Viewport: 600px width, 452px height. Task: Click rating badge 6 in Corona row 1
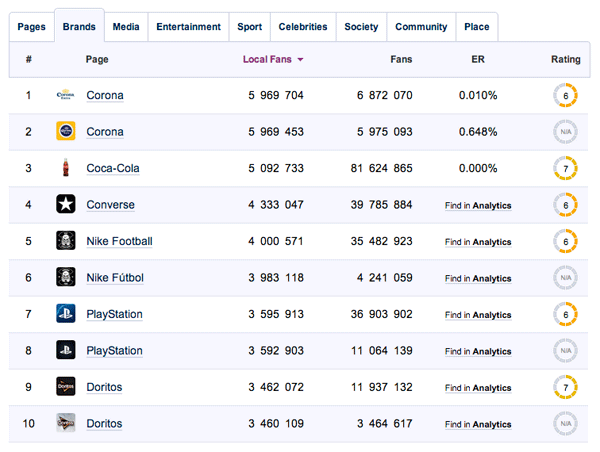(x=566, y=95)
